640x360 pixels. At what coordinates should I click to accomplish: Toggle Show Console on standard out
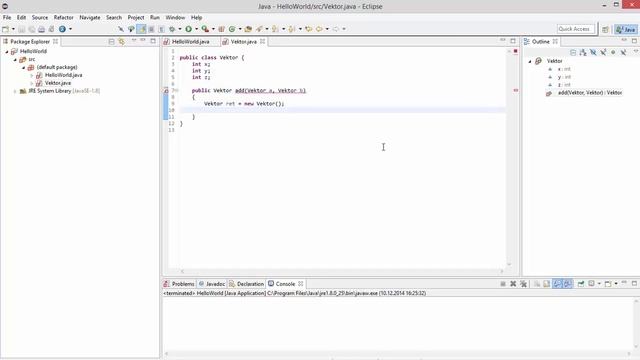point(557,284)
